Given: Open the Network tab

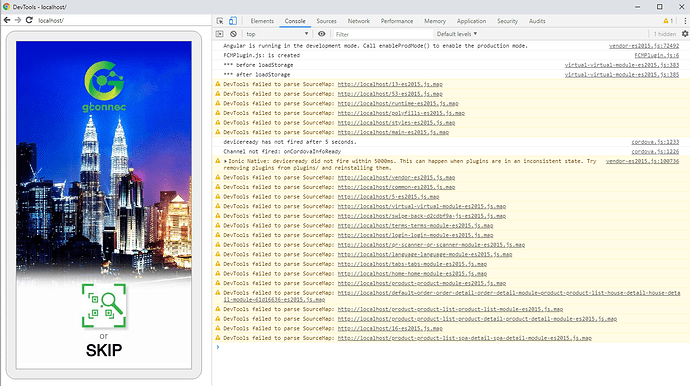Looking at the screenshot, I should pyautogui.click(x=359, y=21).
